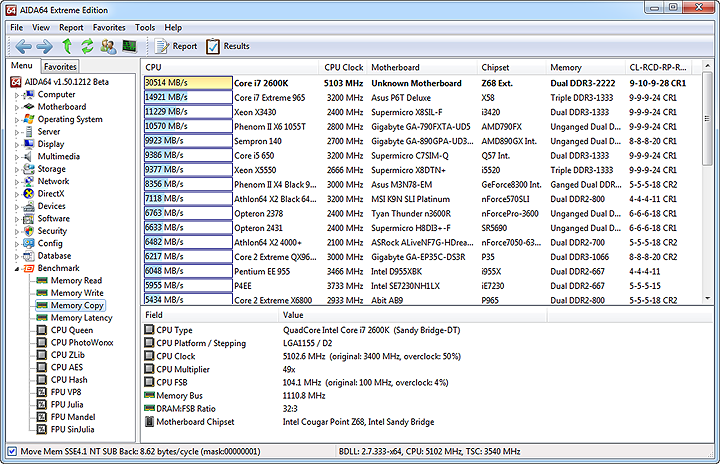
Task: Select the DirectX icon in tree
Action: coord(28,193)
